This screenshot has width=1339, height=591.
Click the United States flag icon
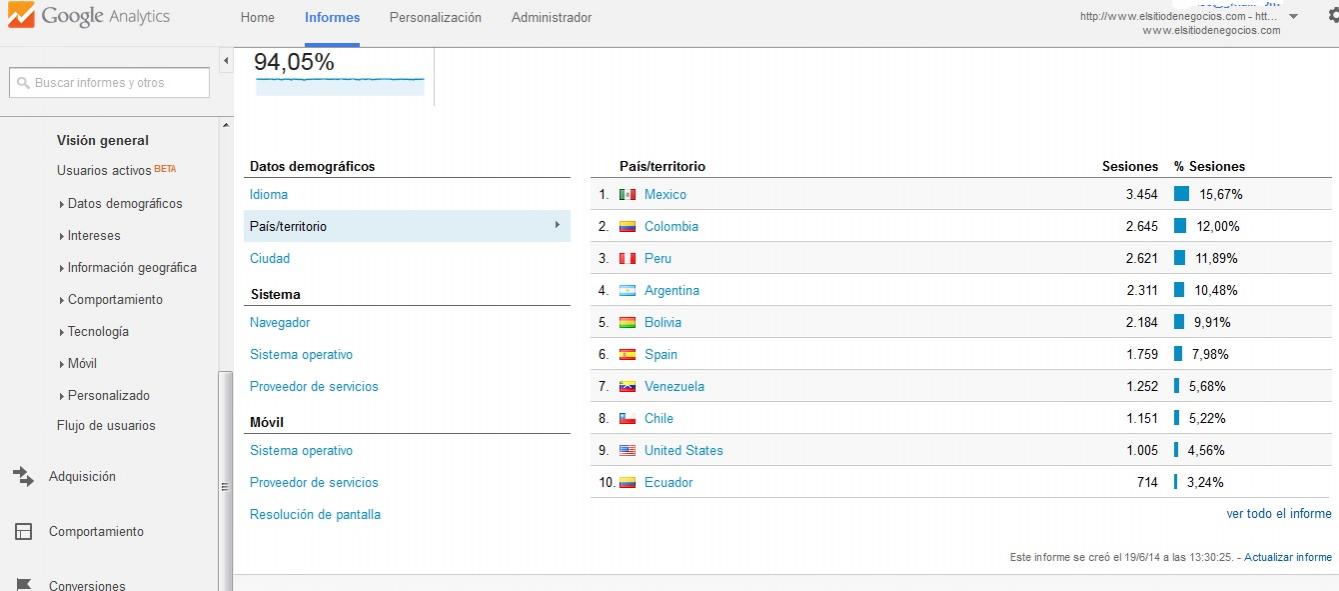click(628, 451)
